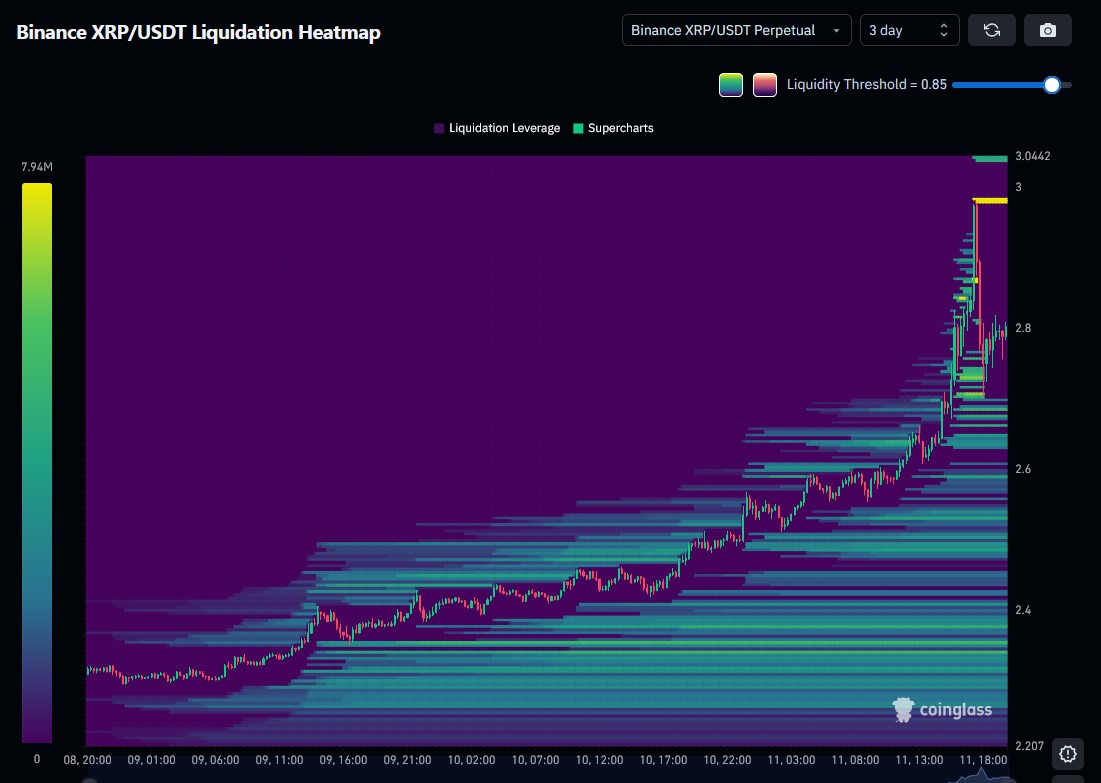Viewport: 1101px width, 783px height.
Task: Open the Binance XRP/USDT Perpetual pair dropdown
Action: click(737, 30)
